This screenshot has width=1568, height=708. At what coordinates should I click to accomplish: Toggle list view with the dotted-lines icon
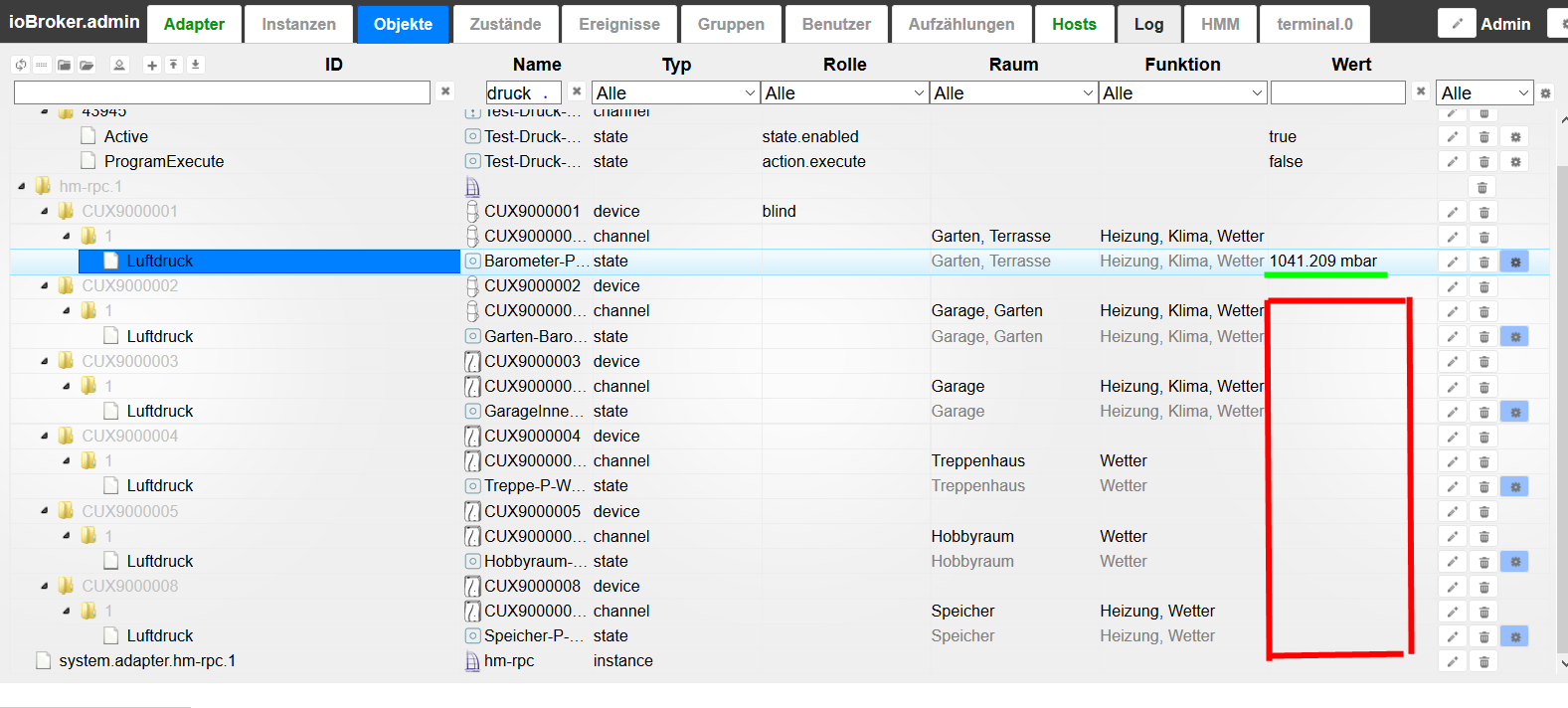[42, 65]
